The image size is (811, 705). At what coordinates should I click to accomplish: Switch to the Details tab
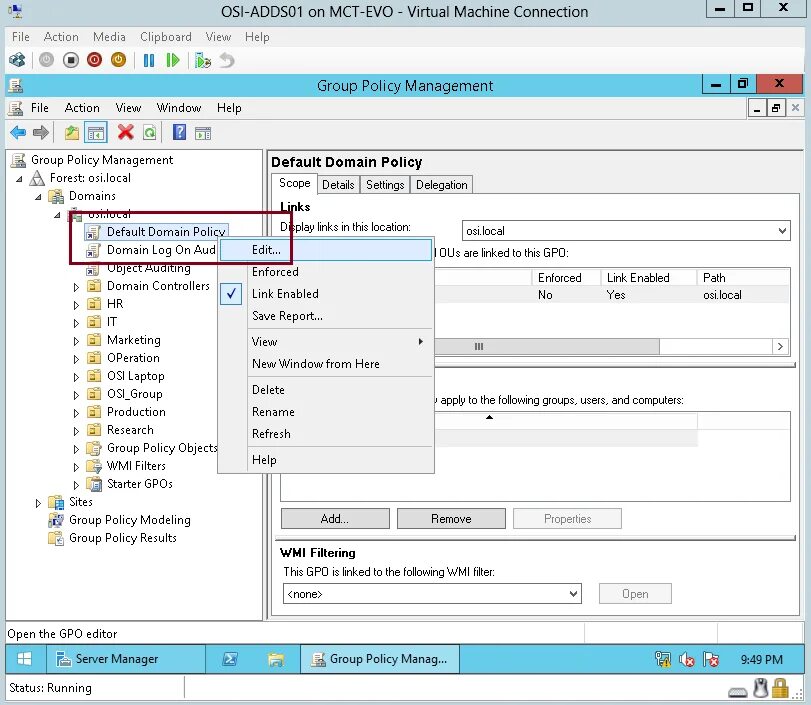338,185
